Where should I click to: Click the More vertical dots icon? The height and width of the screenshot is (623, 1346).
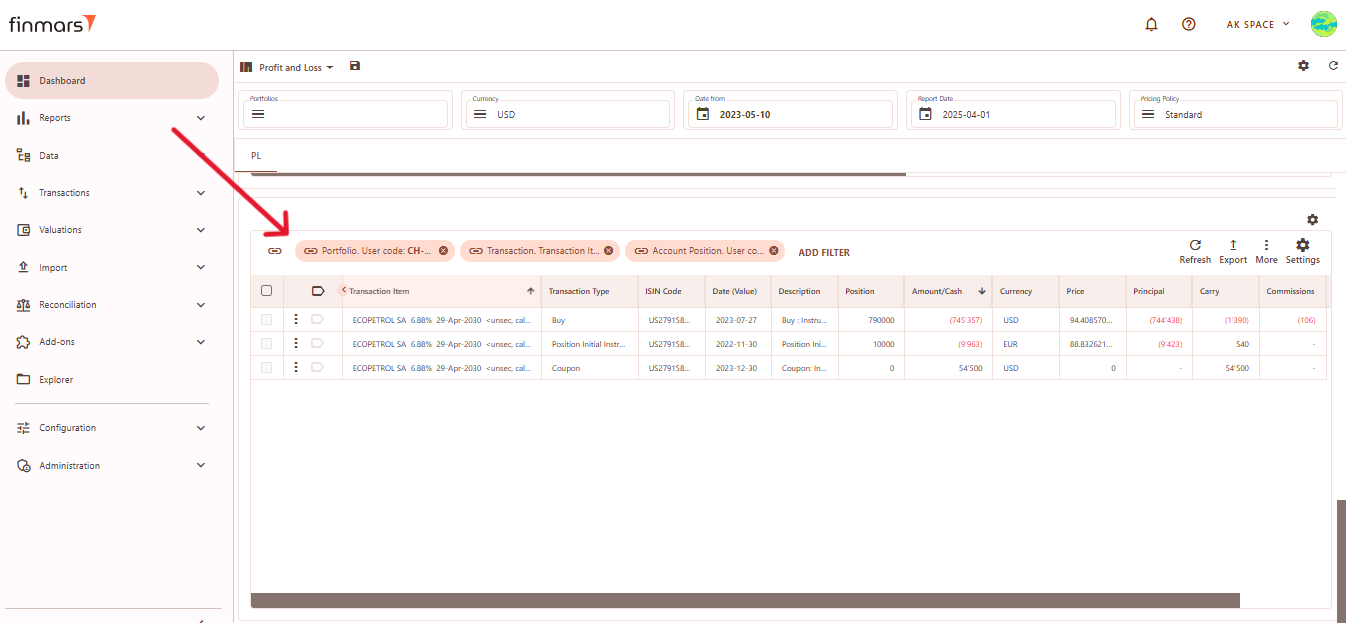coord(1266,245)
